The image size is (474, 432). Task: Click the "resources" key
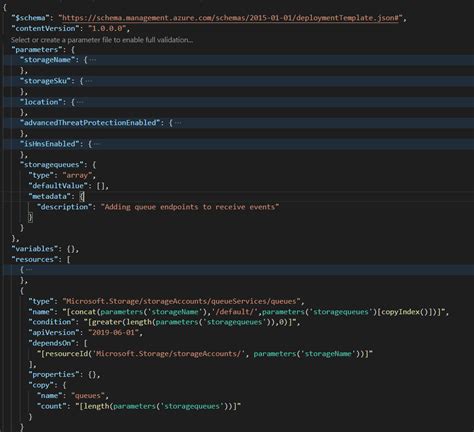tap(35, 259)
